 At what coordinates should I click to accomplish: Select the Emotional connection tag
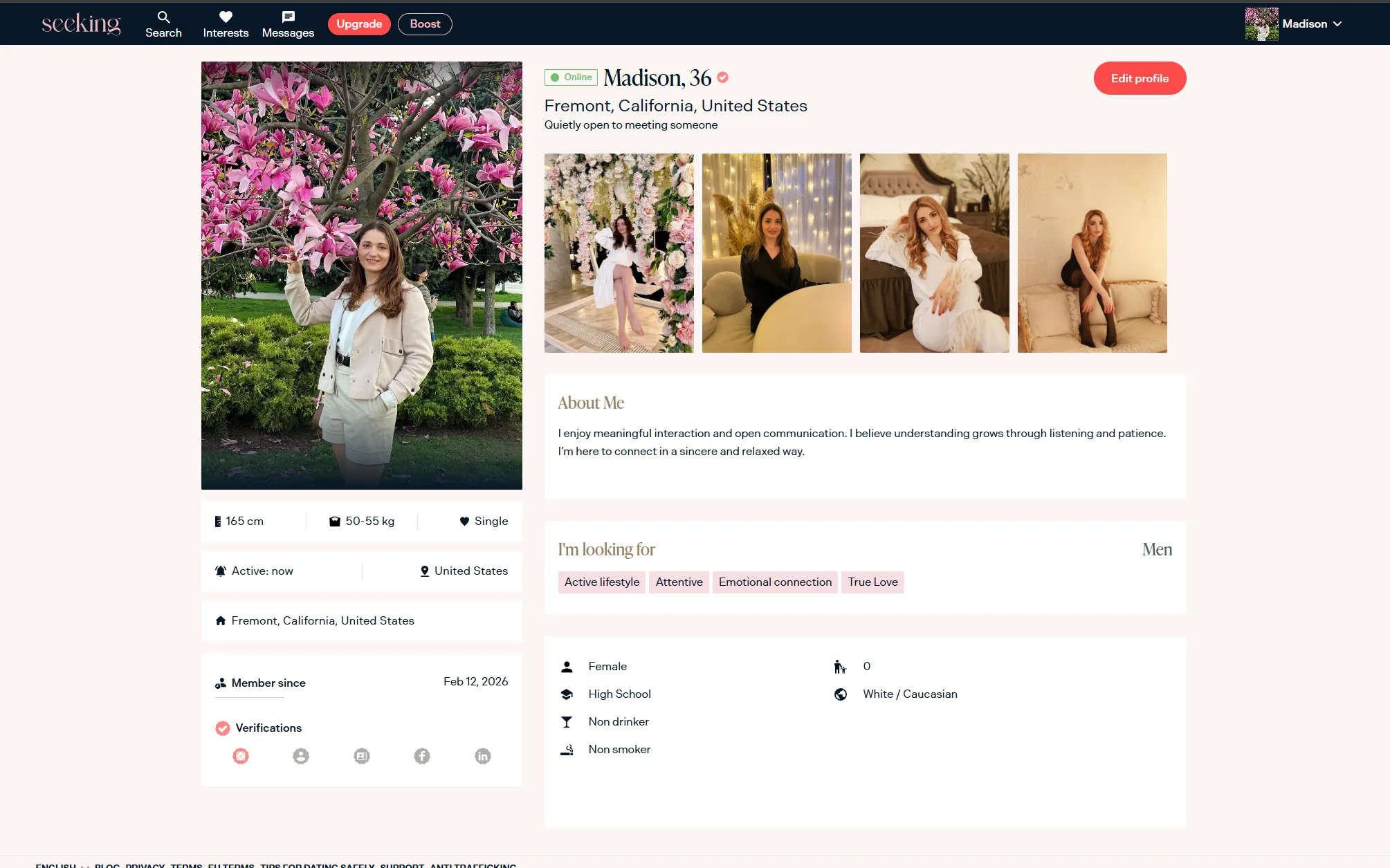pos(775,582)
